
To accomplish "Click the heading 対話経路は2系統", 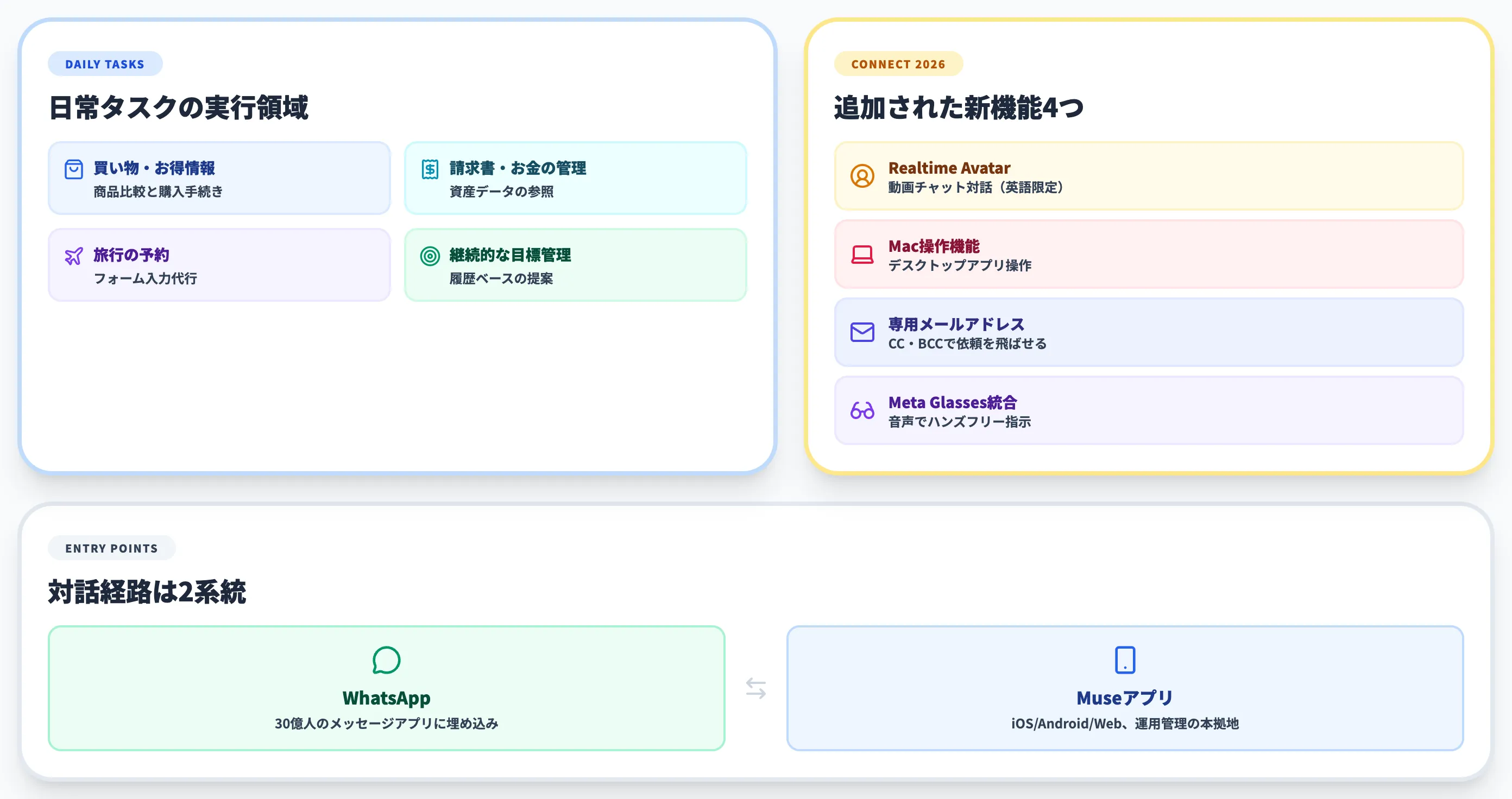I will [147, 592].
